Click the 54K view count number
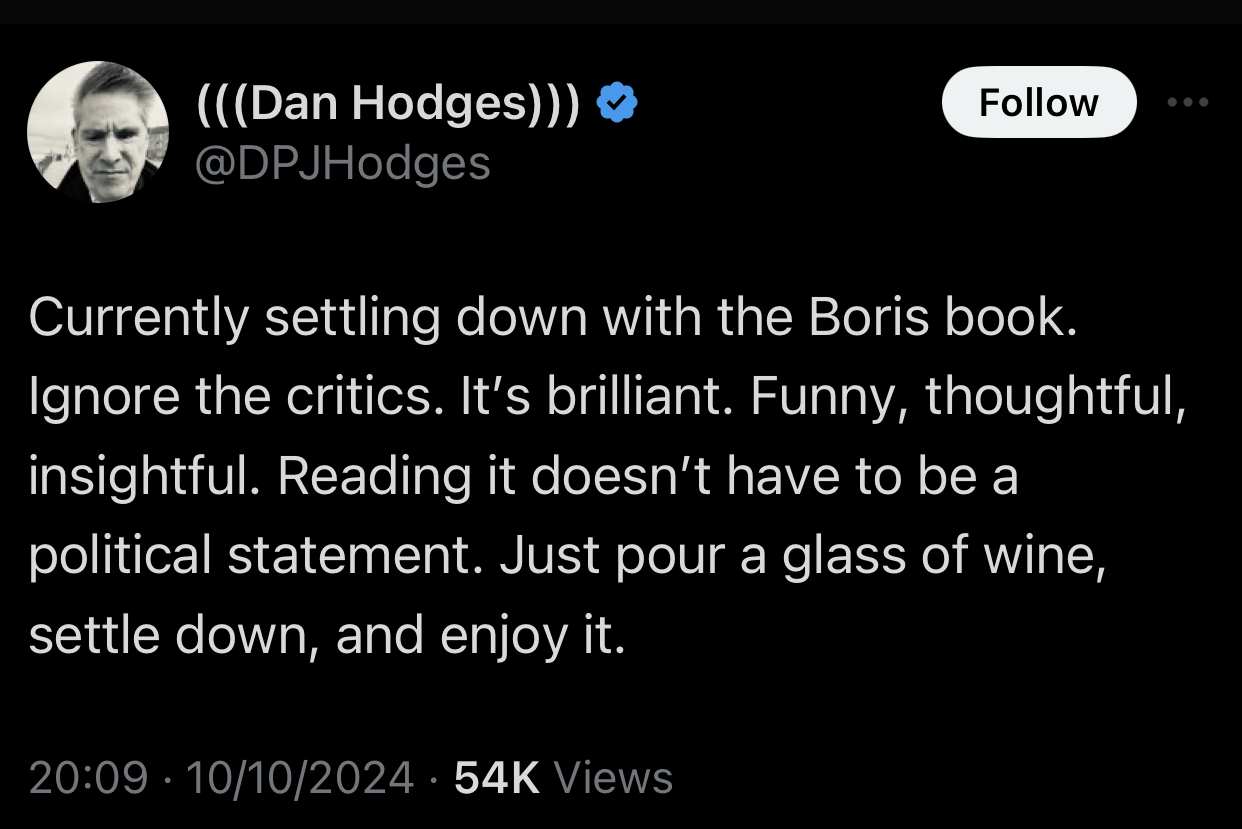1242x829 pixels. point(497,777)
